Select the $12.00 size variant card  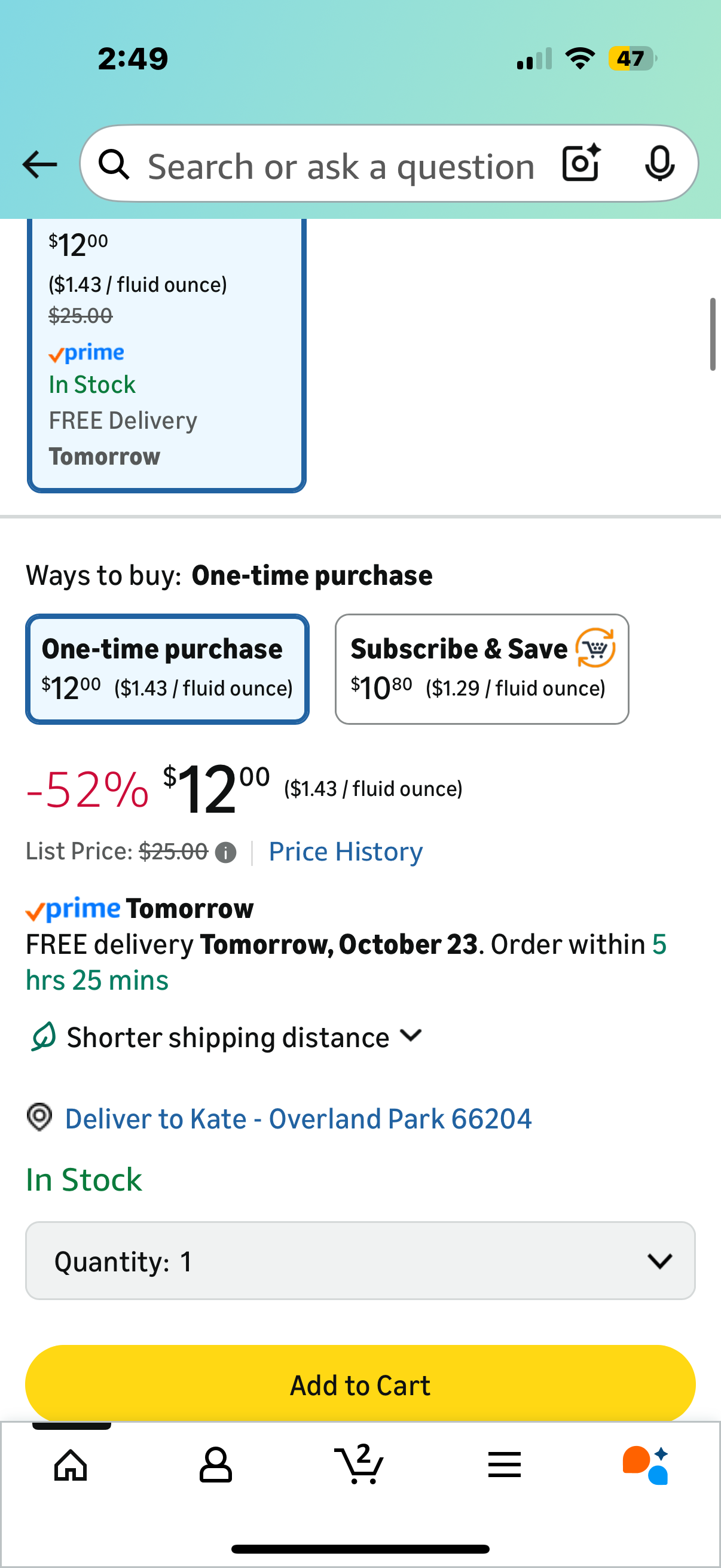tap(166, 353)
